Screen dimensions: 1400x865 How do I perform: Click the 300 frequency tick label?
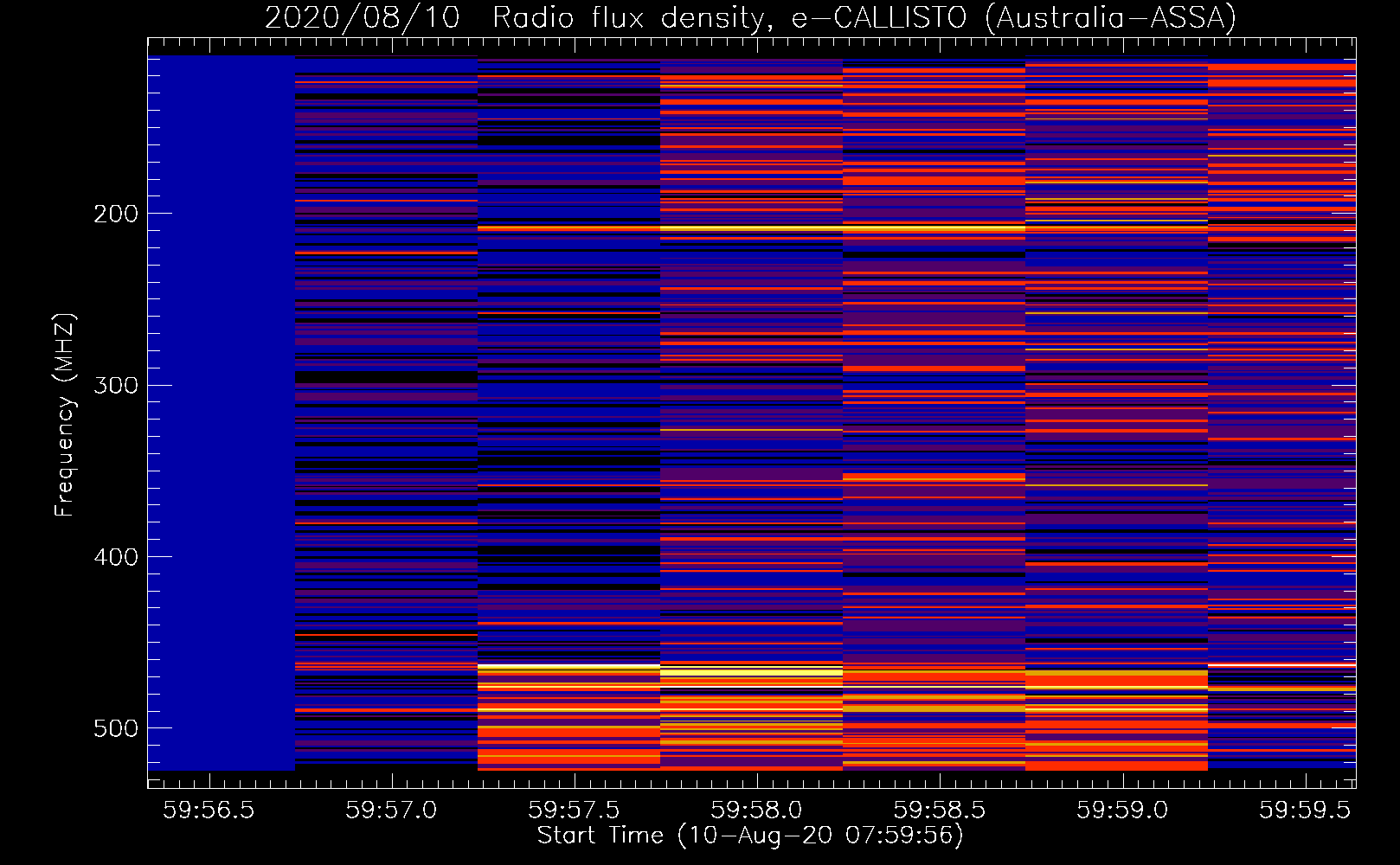[116, 385]
